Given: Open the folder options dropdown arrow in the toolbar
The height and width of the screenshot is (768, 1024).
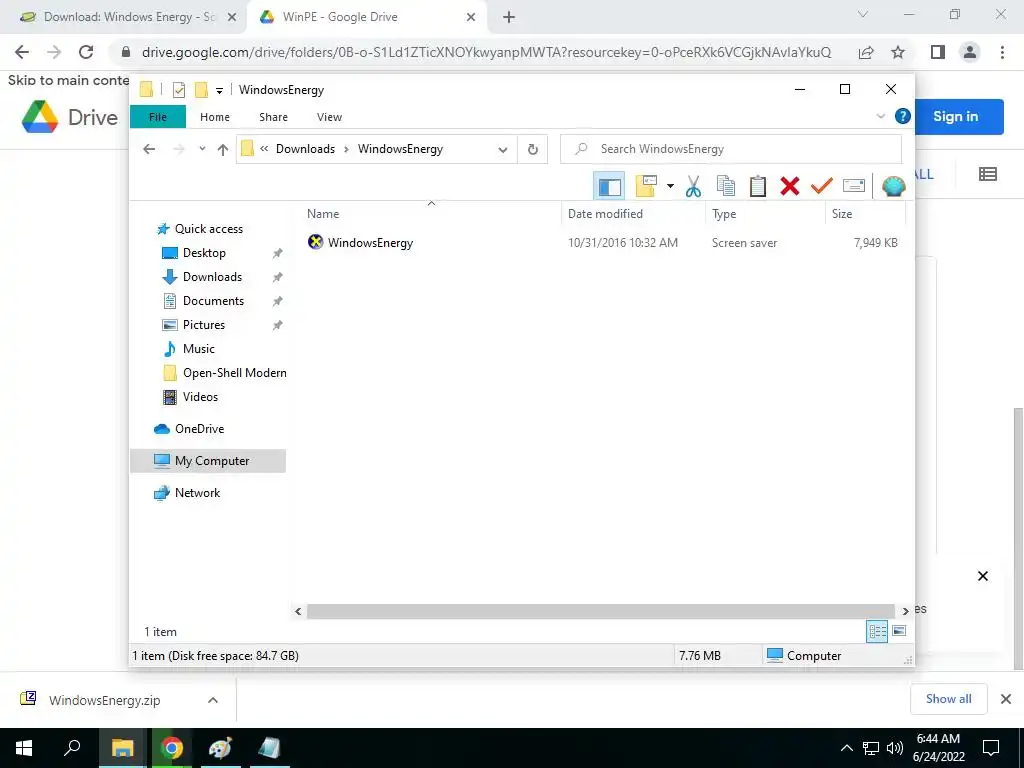Looking at the screenshot, I should 670,187.
